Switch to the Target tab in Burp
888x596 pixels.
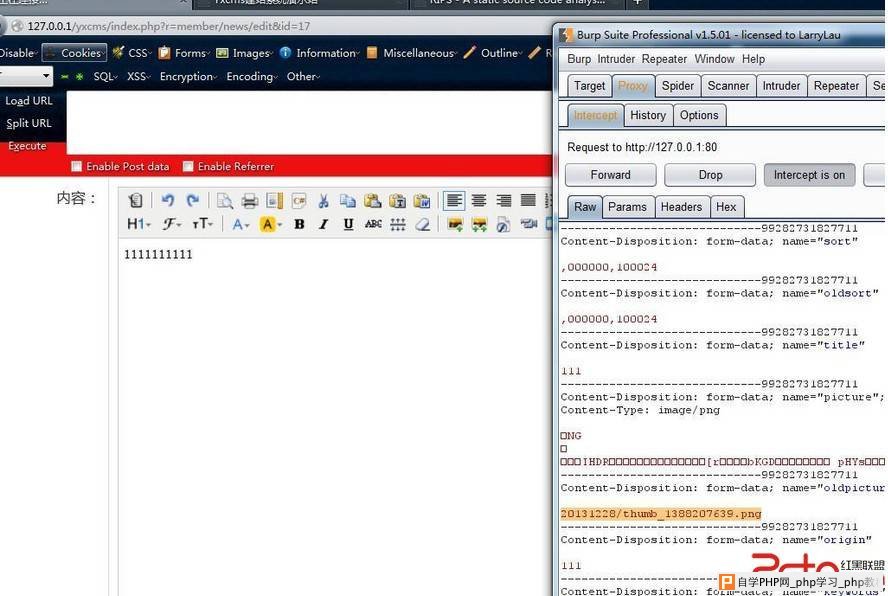[590, 86]
